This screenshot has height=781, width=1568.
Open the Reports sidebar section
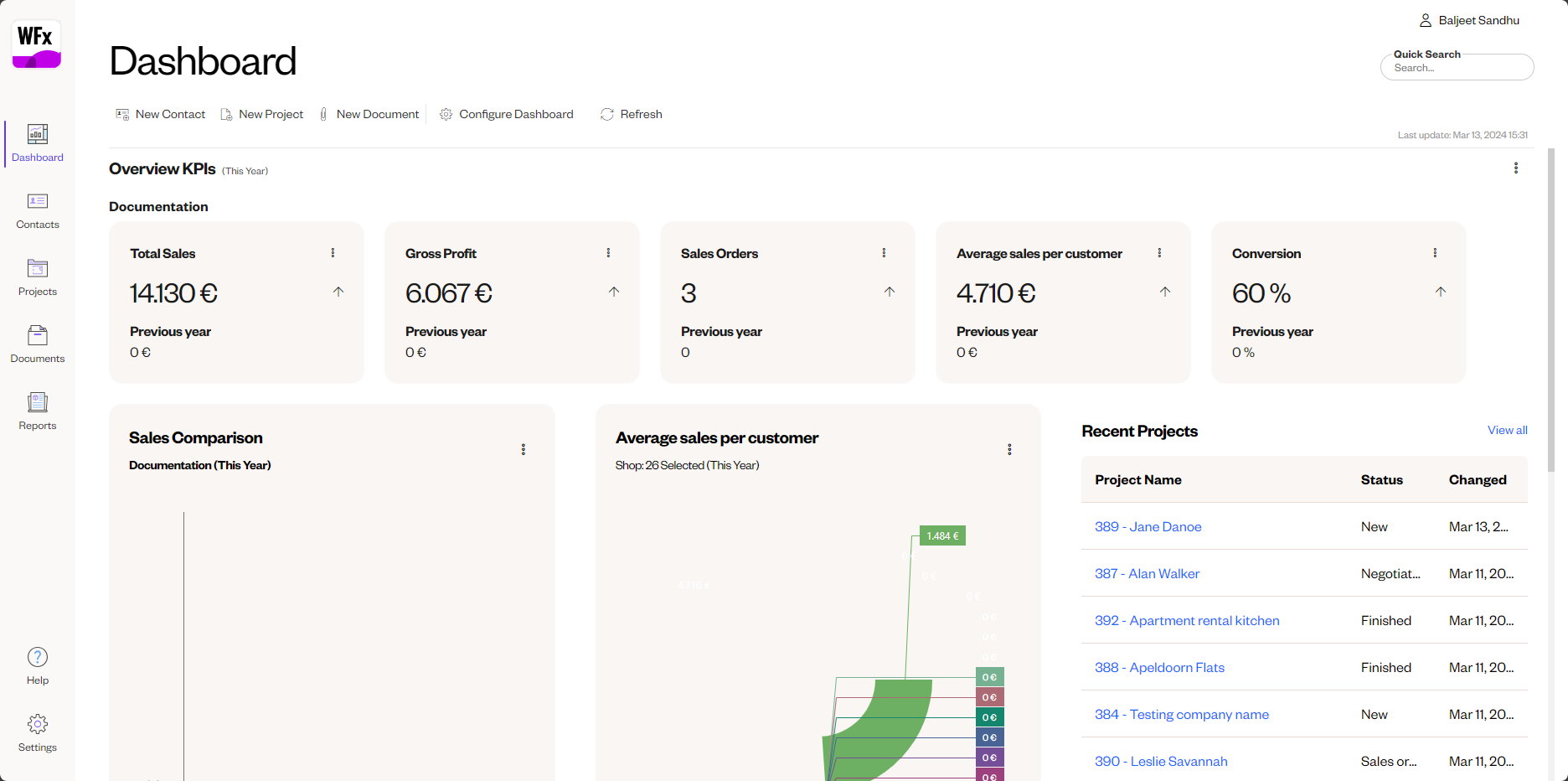[38, 411]
